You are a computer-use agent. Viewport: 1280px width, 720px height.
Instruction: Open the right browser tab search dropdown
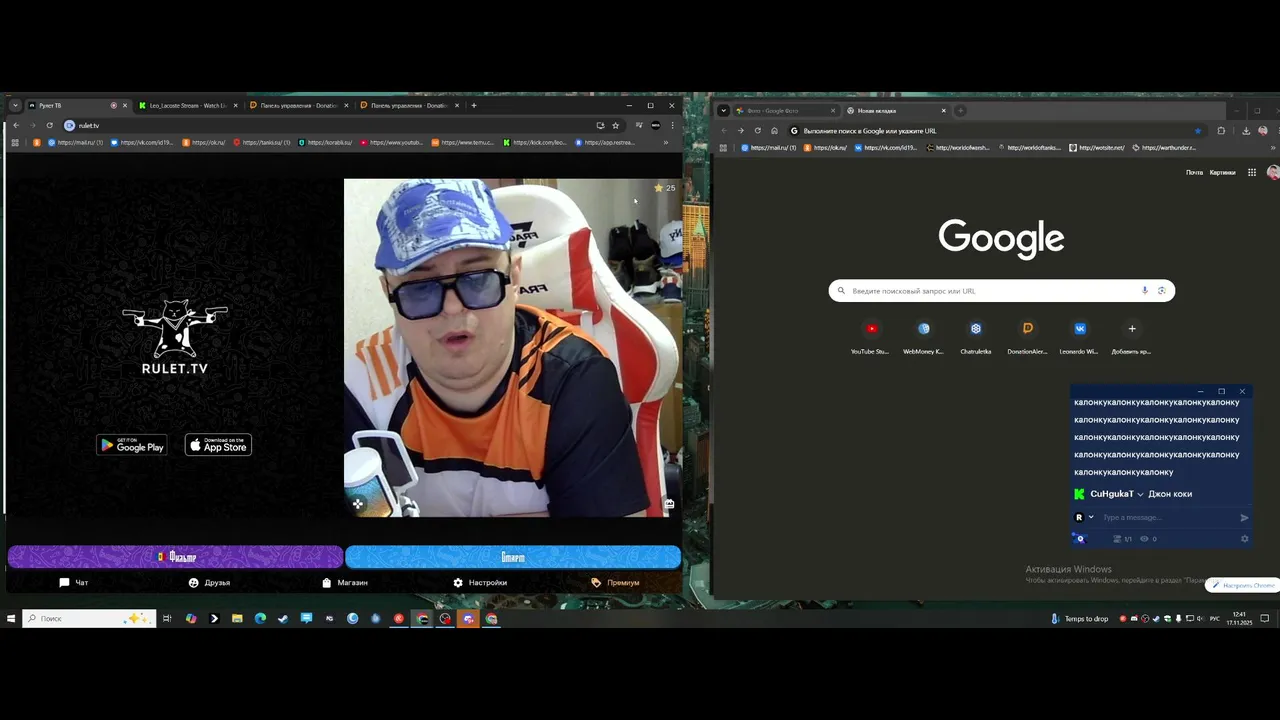pos(723,111)
